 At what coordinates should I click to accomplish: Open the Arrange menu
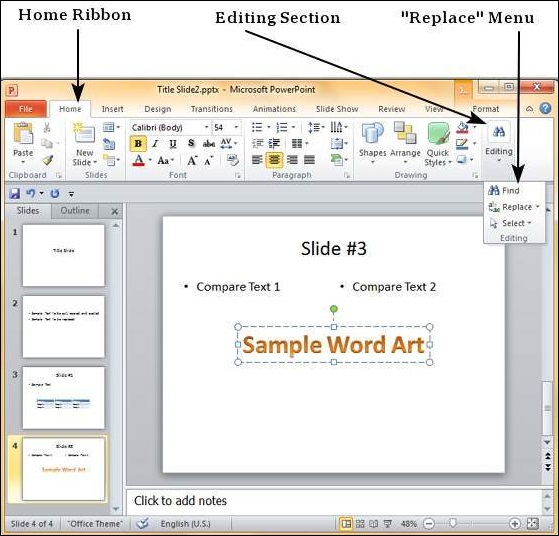(x=405, y=143)
